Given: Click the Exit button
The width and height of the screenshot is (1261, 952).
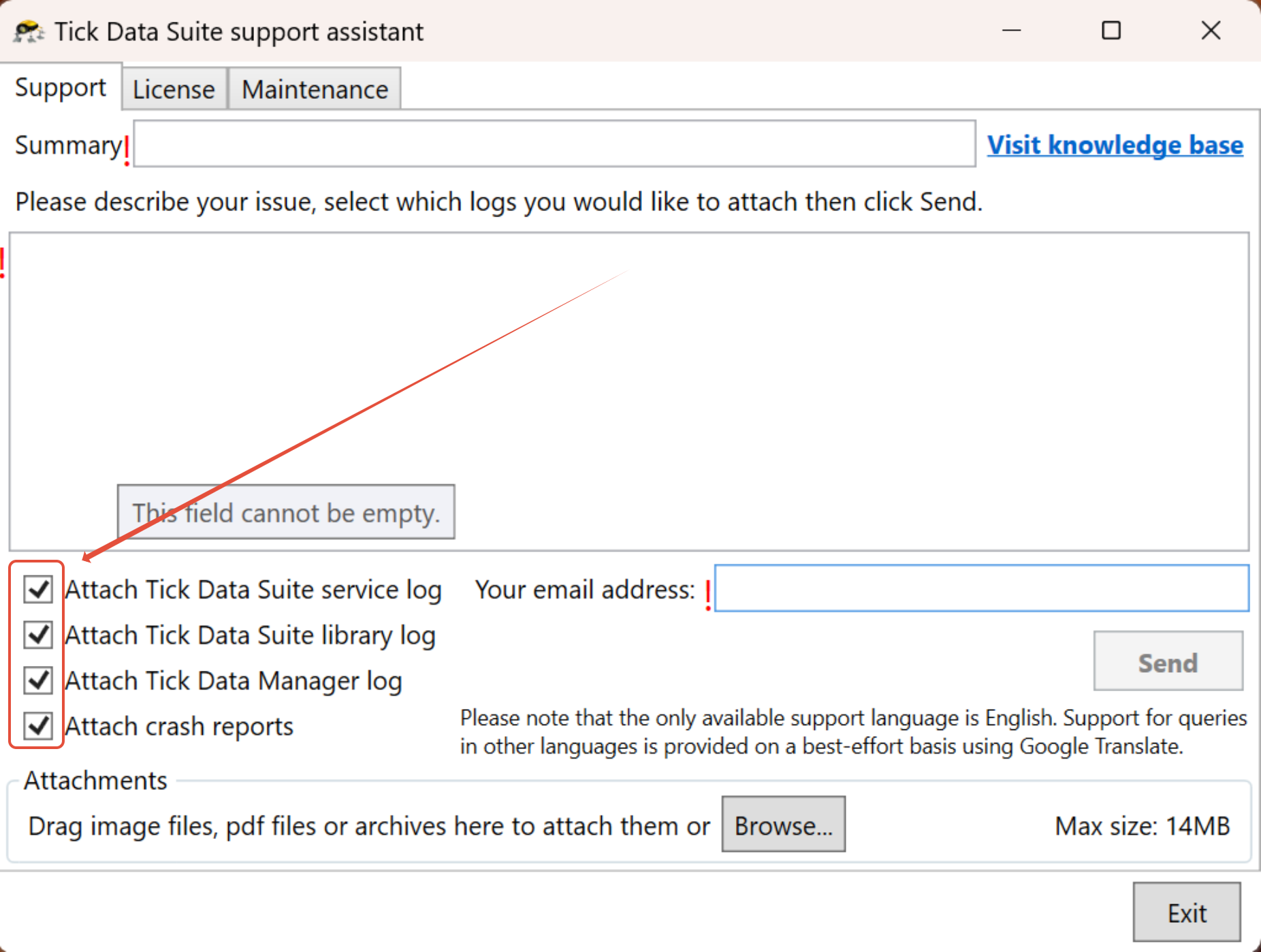Looking at the screenshot, I should [x=1187, y=913].
